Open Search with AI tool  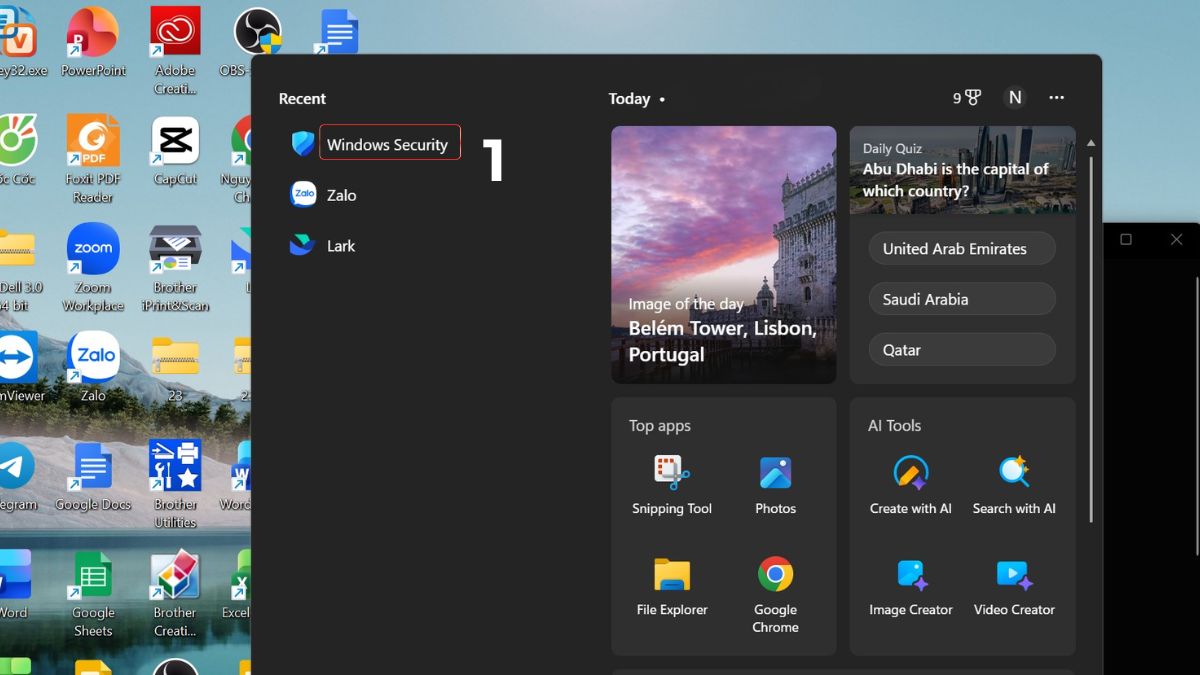pyautogui.click(x=1014, y=485)
